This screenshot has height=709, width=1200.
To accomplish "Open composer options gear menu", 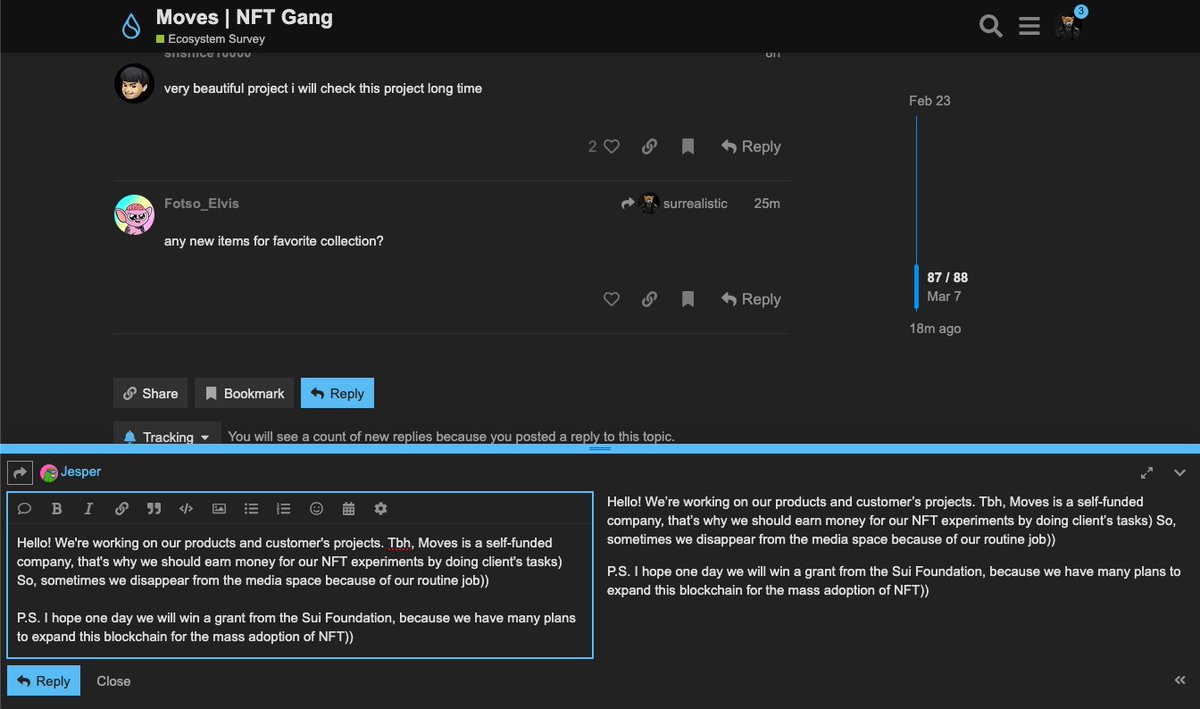I will point(380,509).
